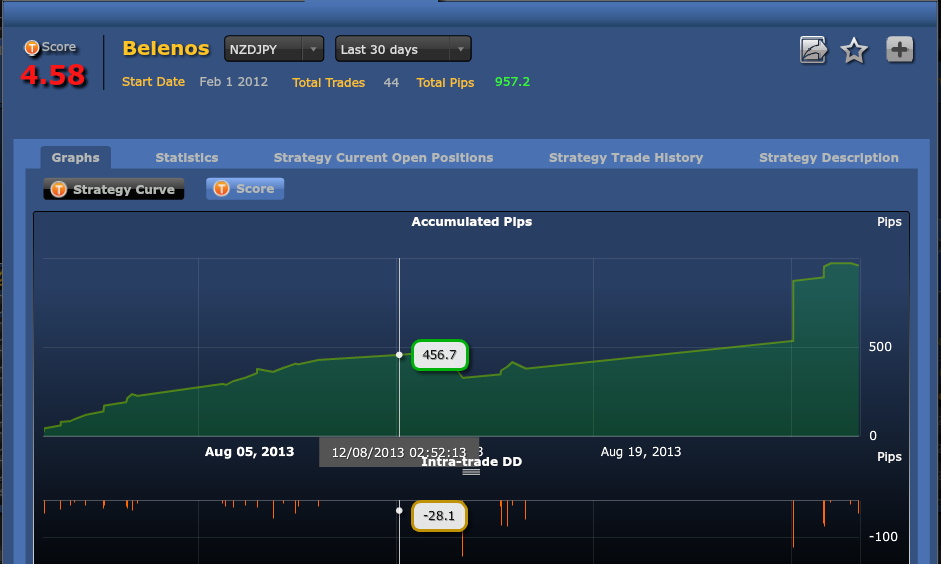
Task: Click the resize handle under Intra-trade DD
Action: point(471,472)
